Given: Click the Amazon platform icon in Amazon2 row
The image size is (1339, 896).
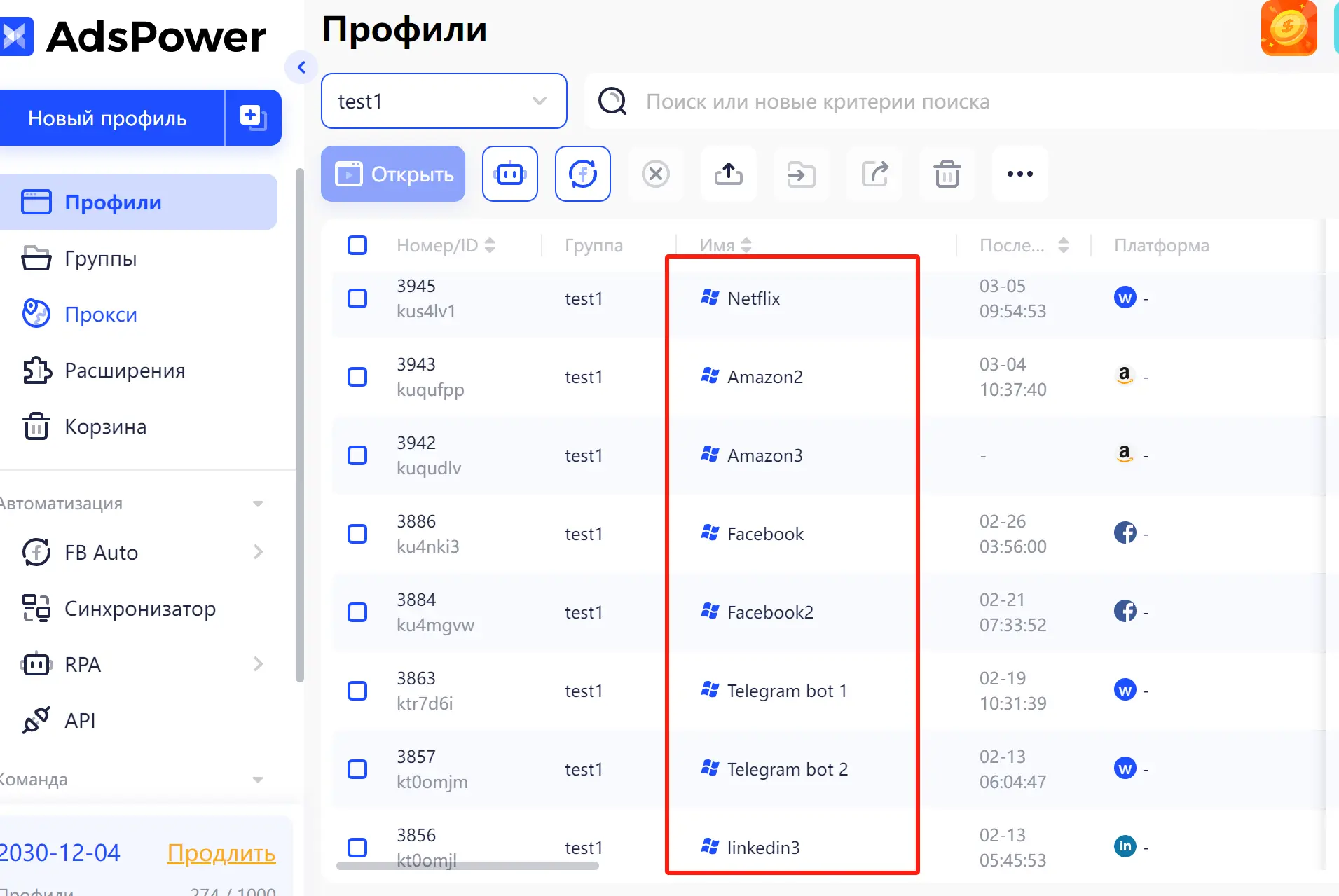Looking at the screenshot, I should 1125,375.
